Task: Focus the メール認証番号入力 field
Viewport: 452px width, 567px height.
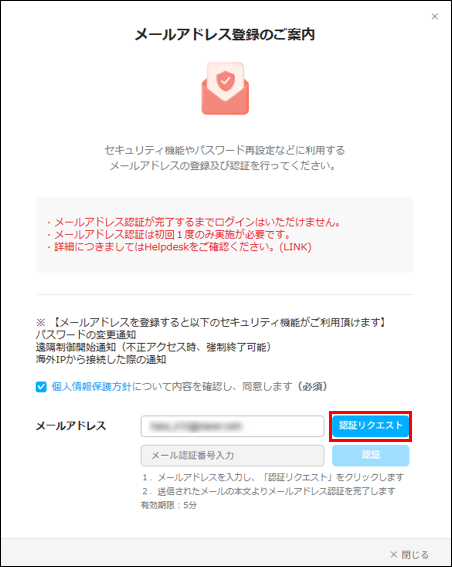Action: tap(232, 456)
